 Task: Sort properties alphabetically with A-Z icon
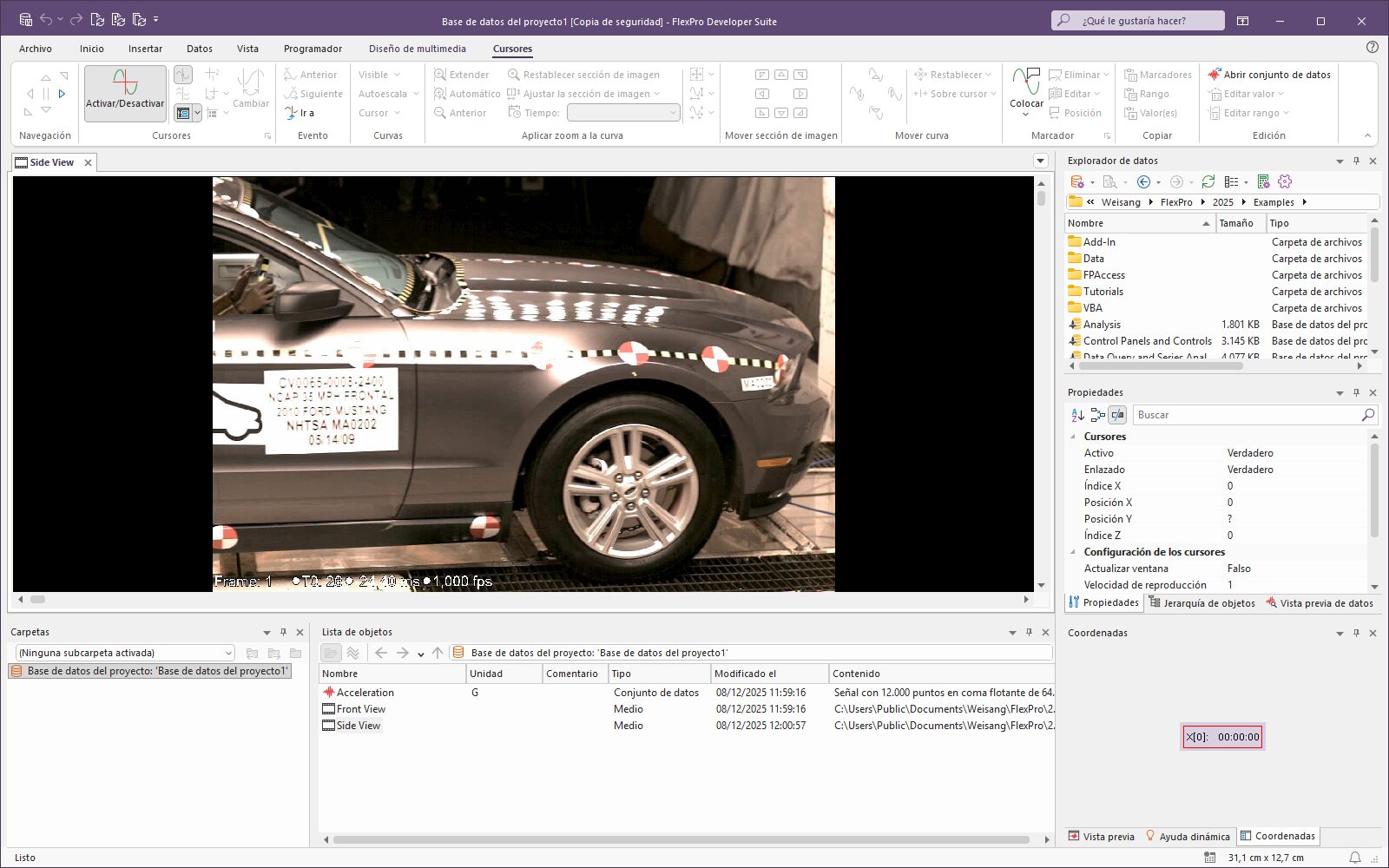[1077, 415]
